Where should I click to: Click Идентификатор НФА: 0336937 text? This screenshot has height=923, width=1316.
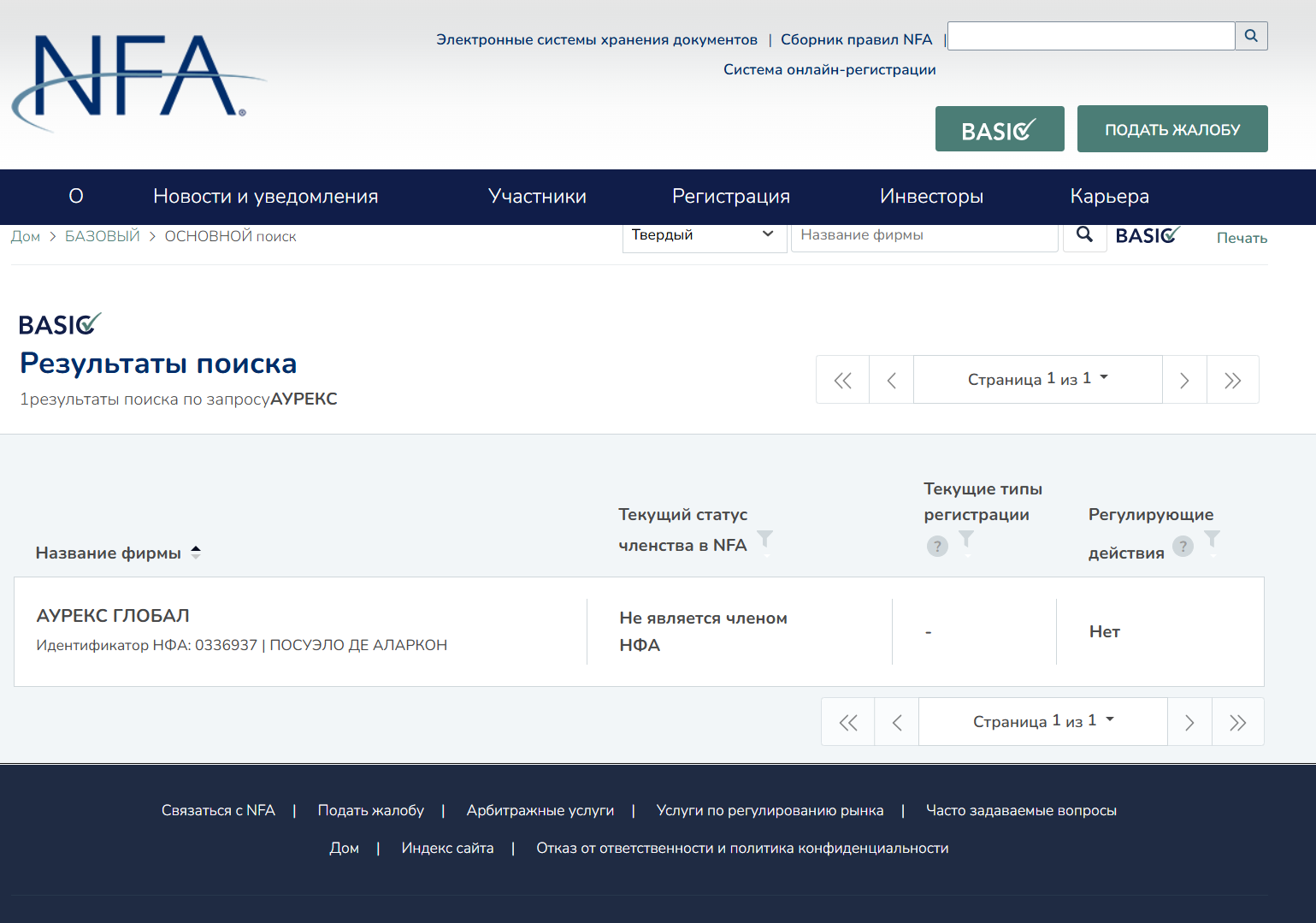click(x=146, y=645)
